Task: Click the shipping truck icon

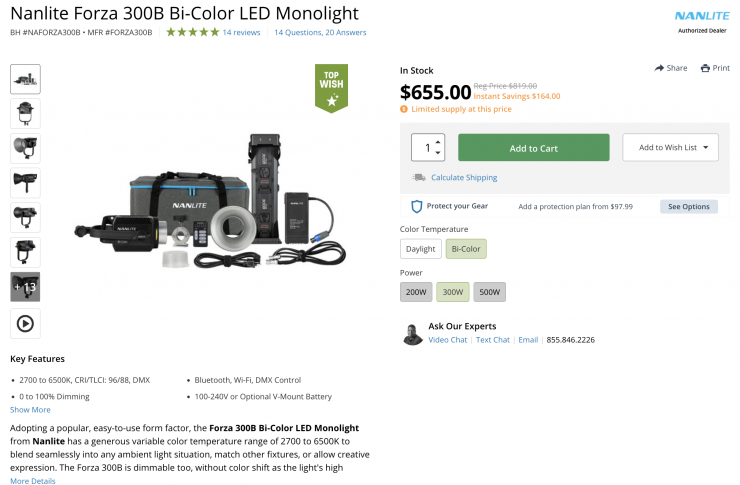Action: tap(419, 178)
